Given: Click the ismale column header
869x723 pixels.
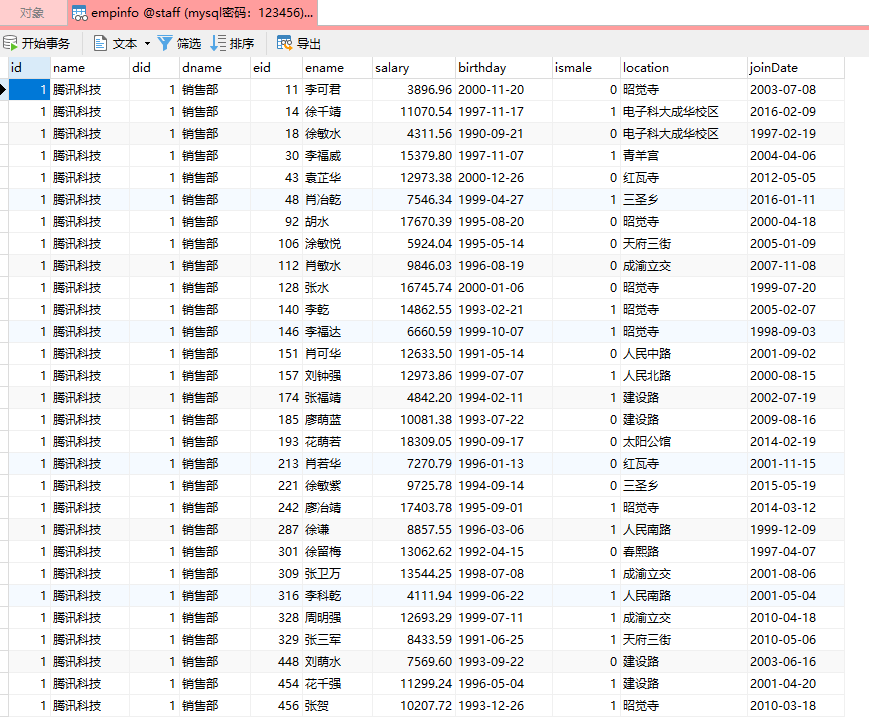Looking at the screenshot, I should pyautogui.click(x=586, y=68).
